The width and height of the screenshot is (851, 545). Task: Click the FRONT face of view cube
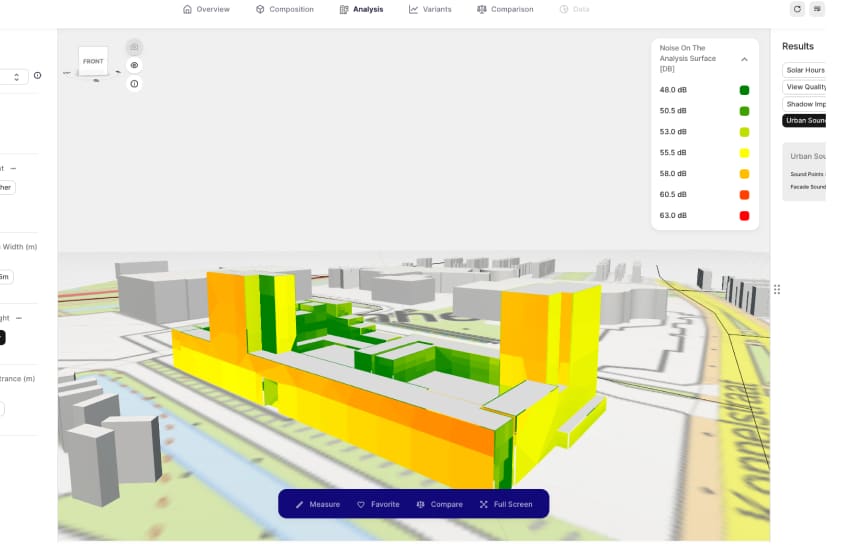click(x=93, y=61)
